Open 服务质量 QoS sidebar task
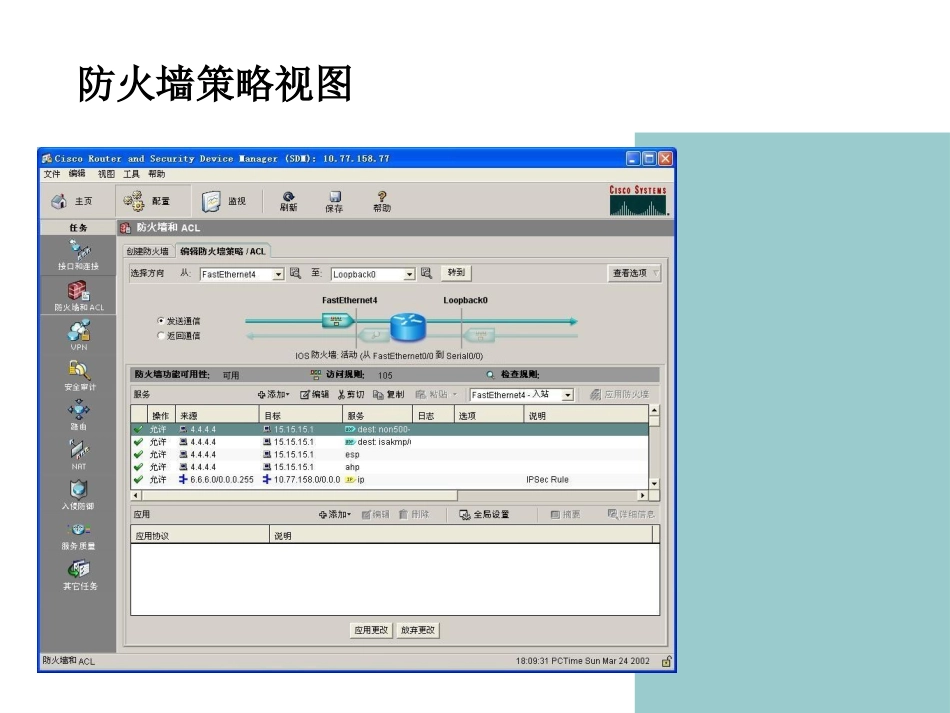Screen dimensions: 950x713 click(79, 536)
